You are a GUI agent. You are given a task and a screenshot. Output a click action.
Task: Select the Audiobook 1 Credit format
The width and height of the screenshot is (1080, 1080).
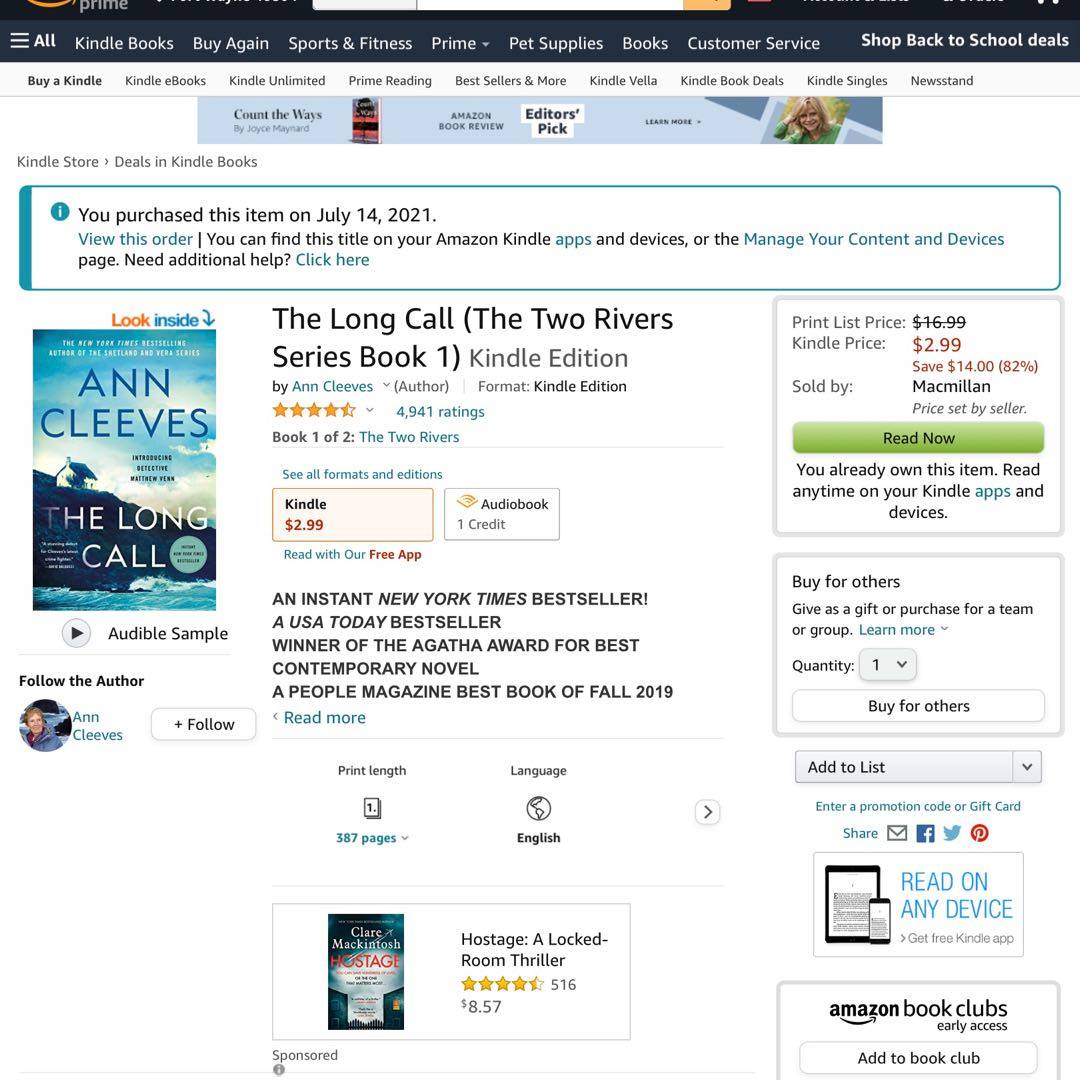click(501, 515)
